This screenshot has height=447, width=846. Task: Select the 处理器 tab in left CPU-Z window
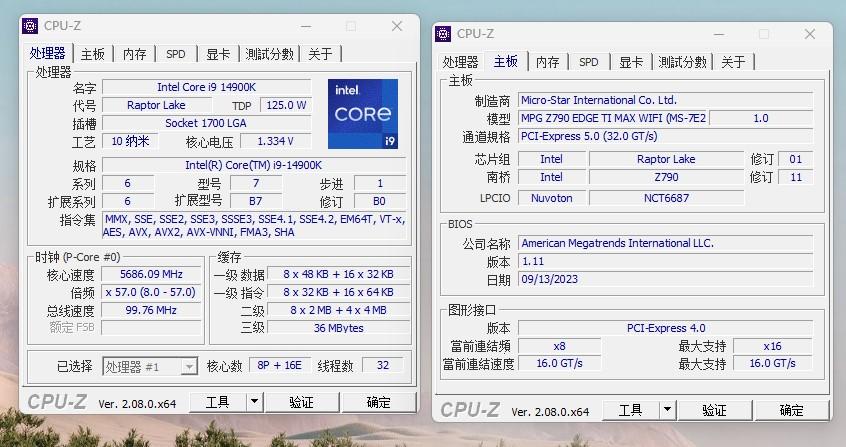[x=47, y=53]
